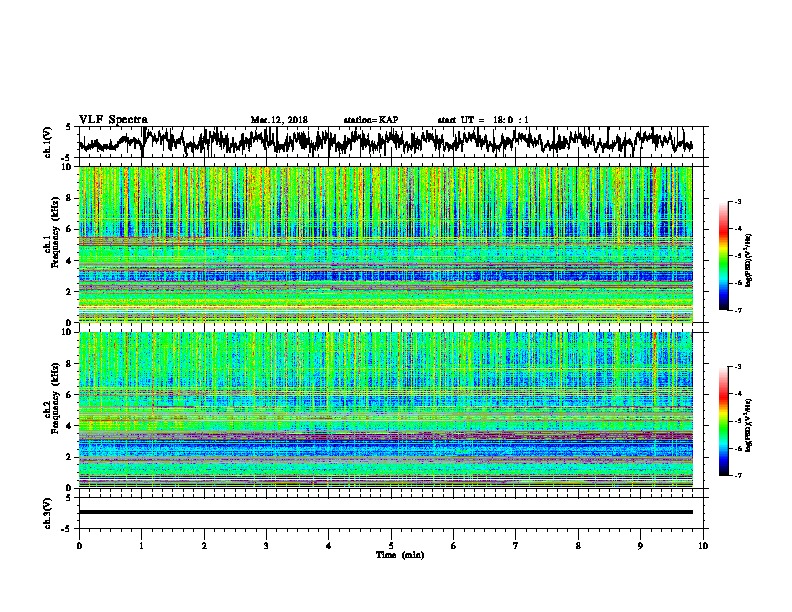This screenshot has height=612, width=792.
Task: Click the "Time (min)" axis label
Action: 400,555
